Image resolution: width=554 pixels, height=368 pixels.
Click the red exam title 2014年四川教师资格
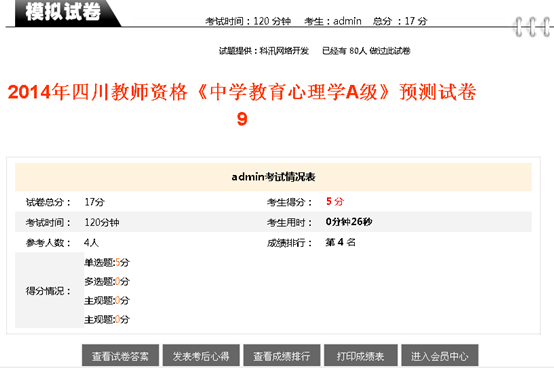pyautogui.click(x=242, y=104)
